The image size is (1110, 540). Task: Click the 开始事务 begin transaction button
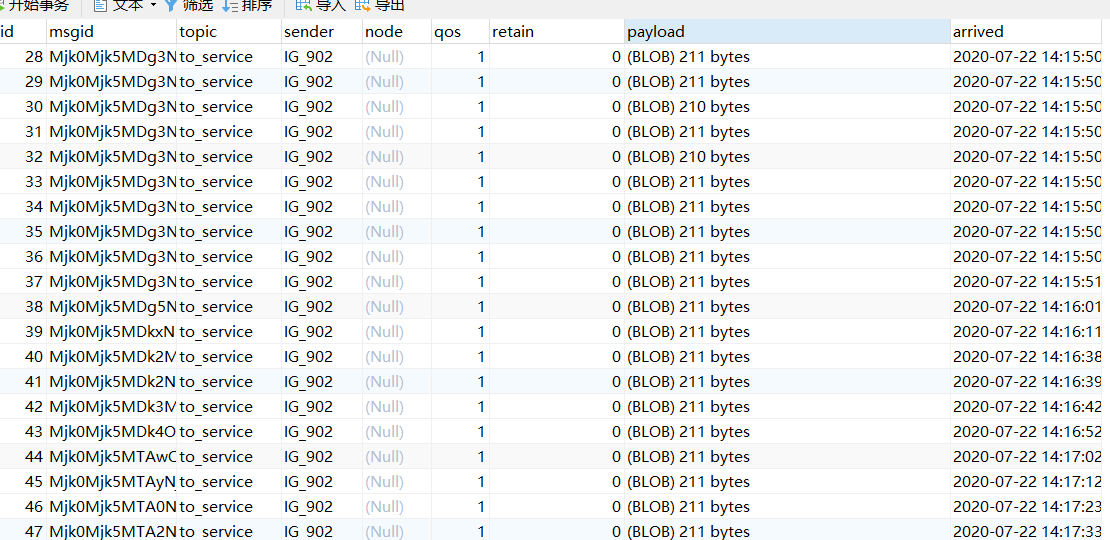(x=36, y=6)
